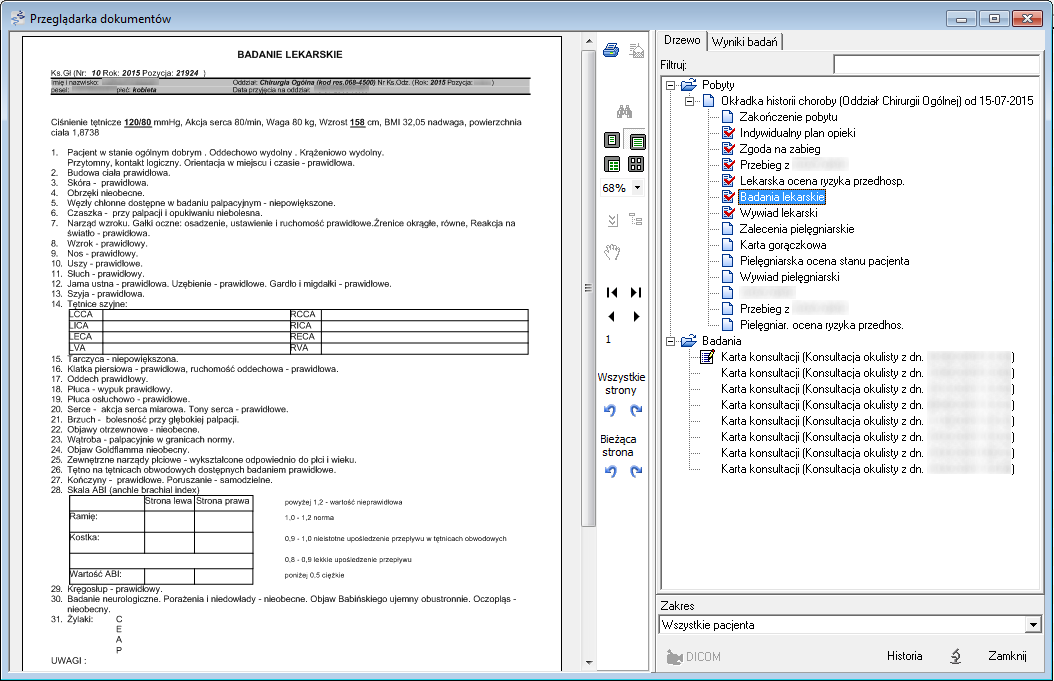Viewport: 1054px width, 681px height.
Task: Click the Badania open-folder icon
Action: pyautogui.click(x=688, y=342)
